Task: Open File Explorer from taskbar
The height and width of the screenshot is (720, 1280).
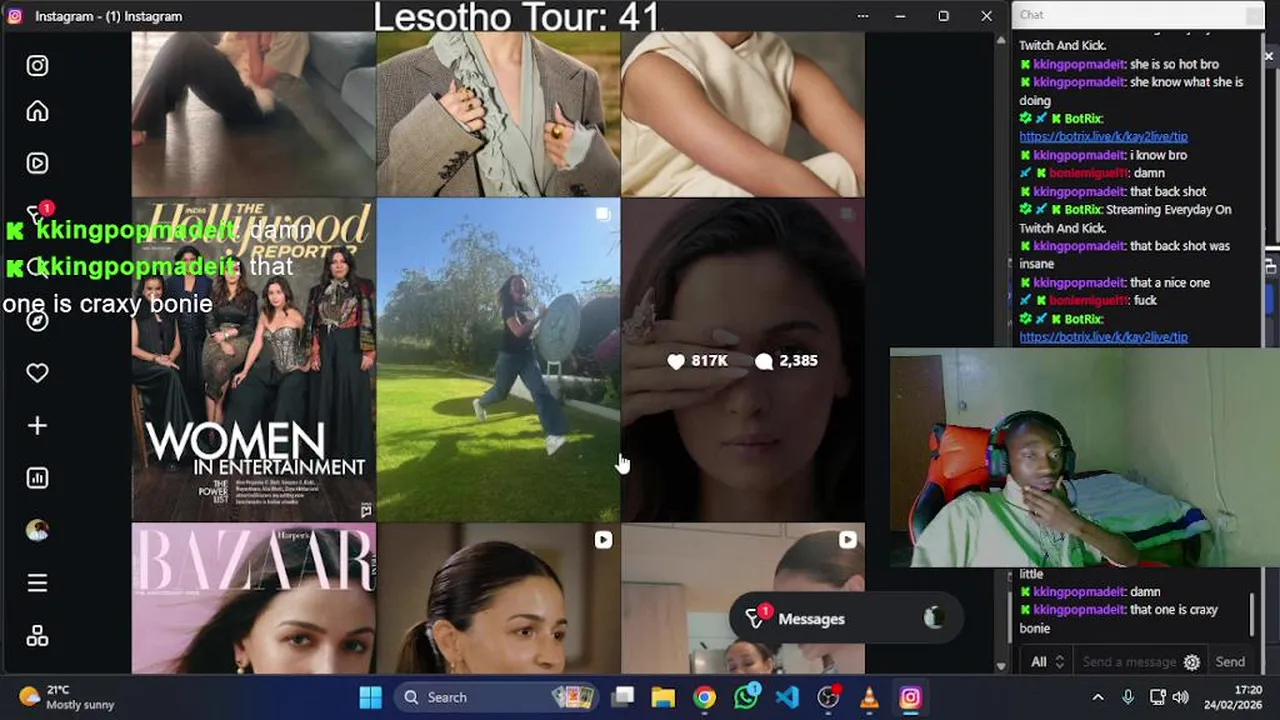Action: (664, 697)
